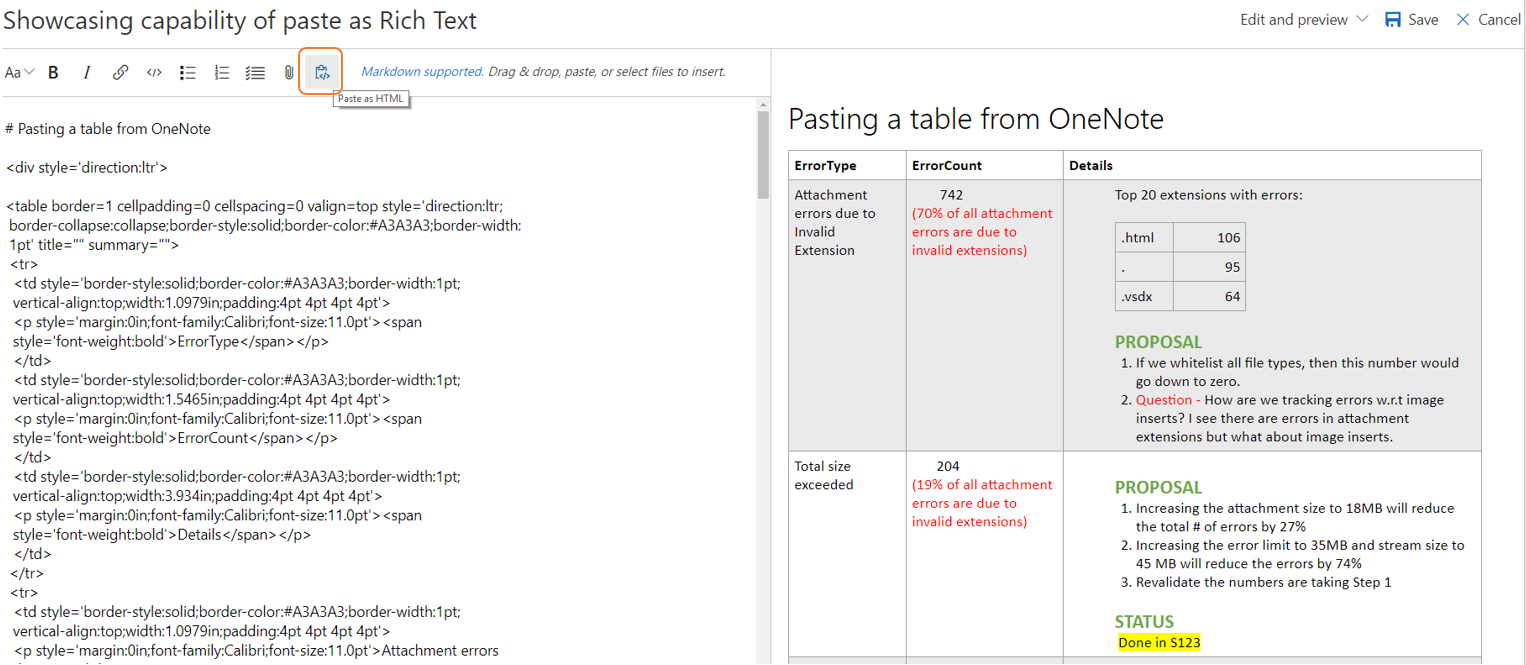Click the Paste as HTML icon

click(322, 72)
